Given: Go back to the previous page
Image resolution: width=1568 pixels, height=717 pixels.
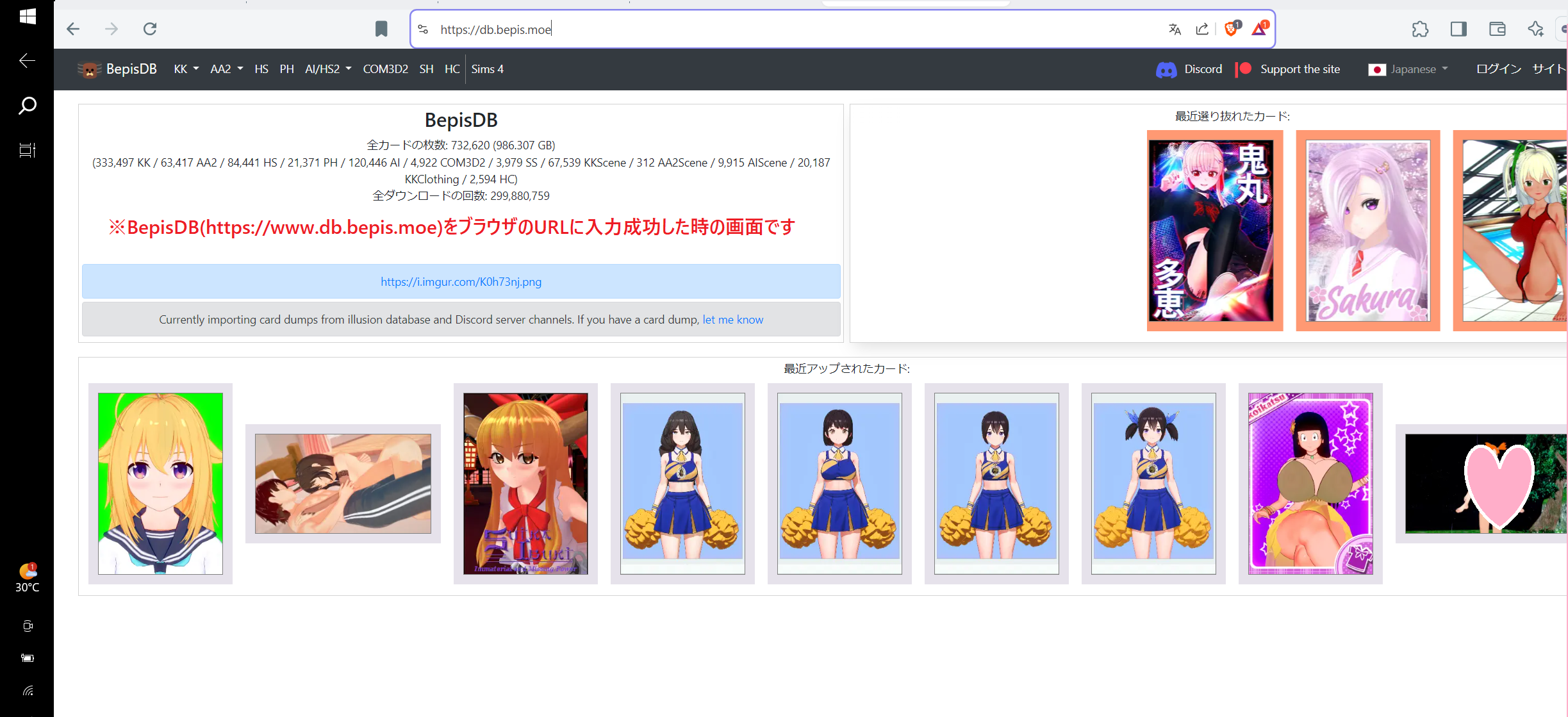Looking at the screenshot, I should [74, 29].
